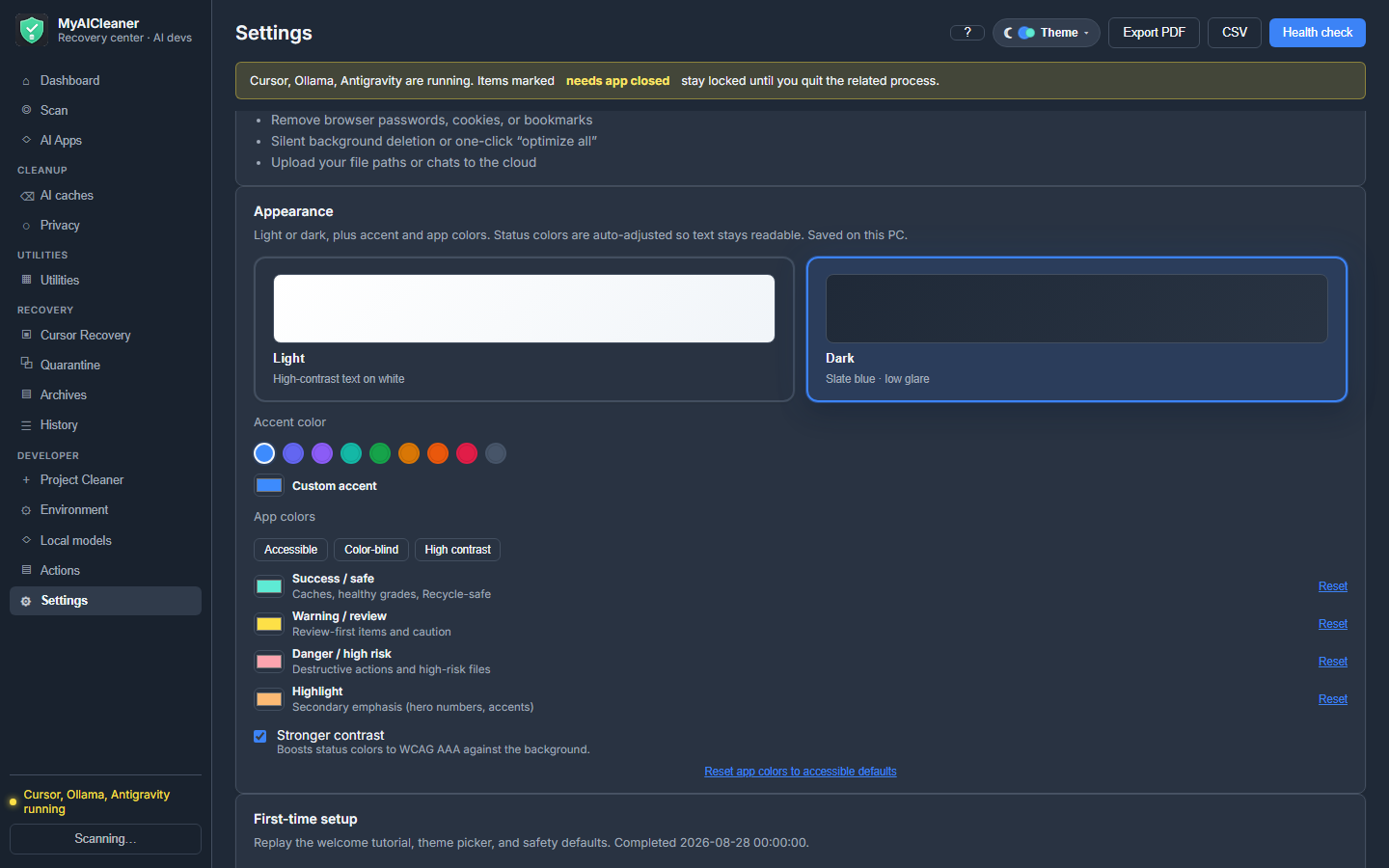Apply the High contrast color preset
The width and height of the screenshot is (1389, 868).
[457, 550]
